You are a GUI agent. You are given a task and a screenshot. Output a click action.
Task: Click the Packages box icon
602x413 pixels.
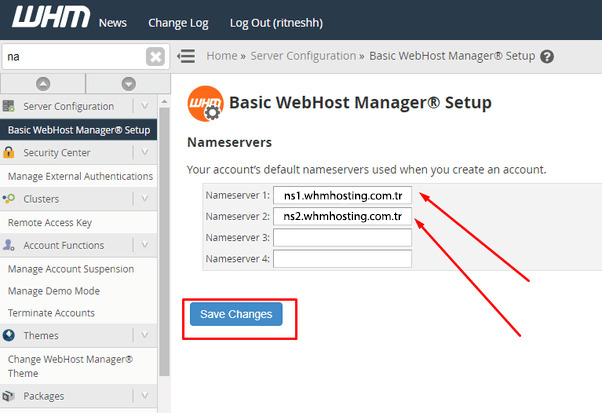8,396
